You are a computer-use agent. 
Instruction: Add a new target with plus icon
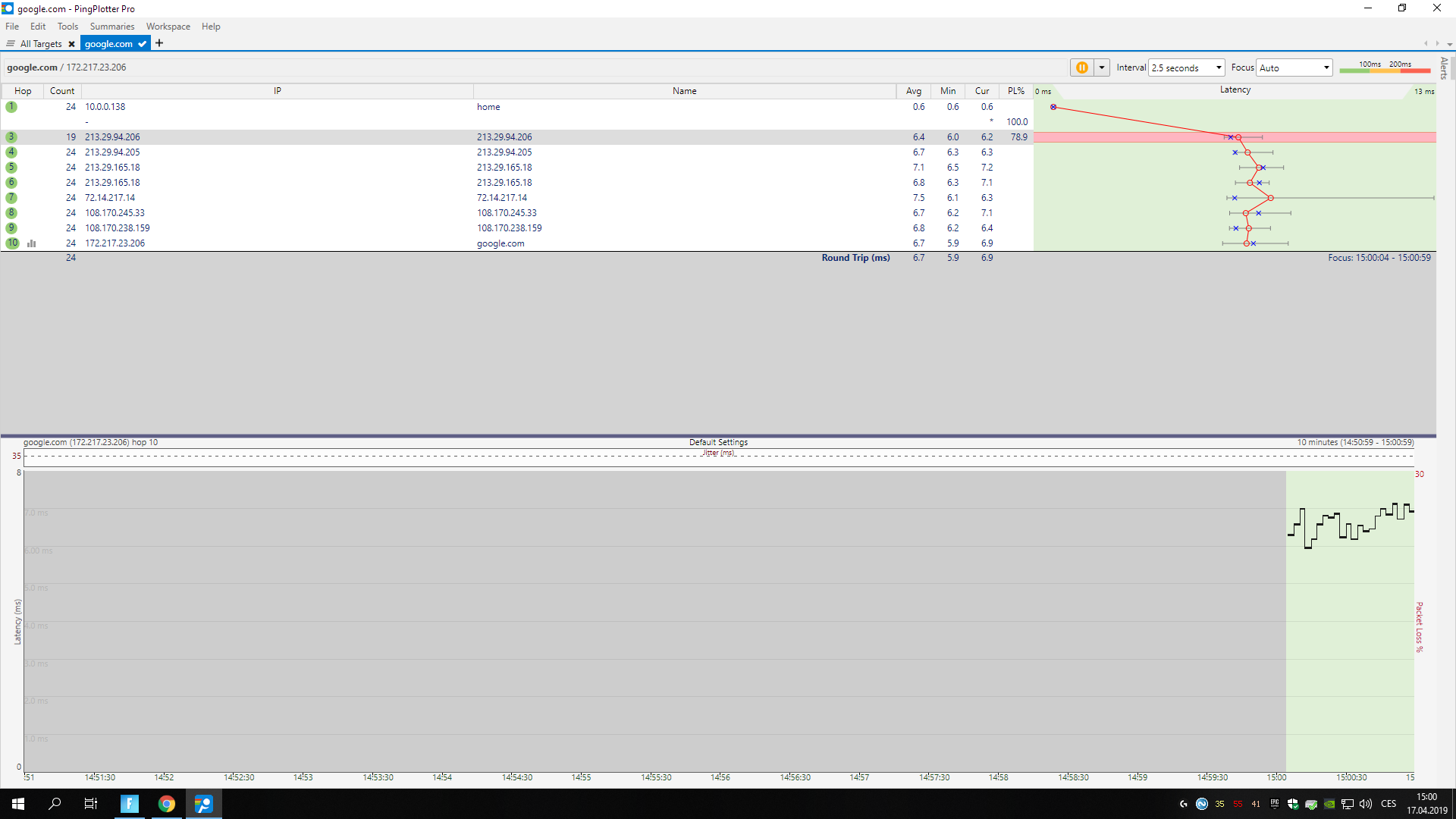(x=159, y=43)
